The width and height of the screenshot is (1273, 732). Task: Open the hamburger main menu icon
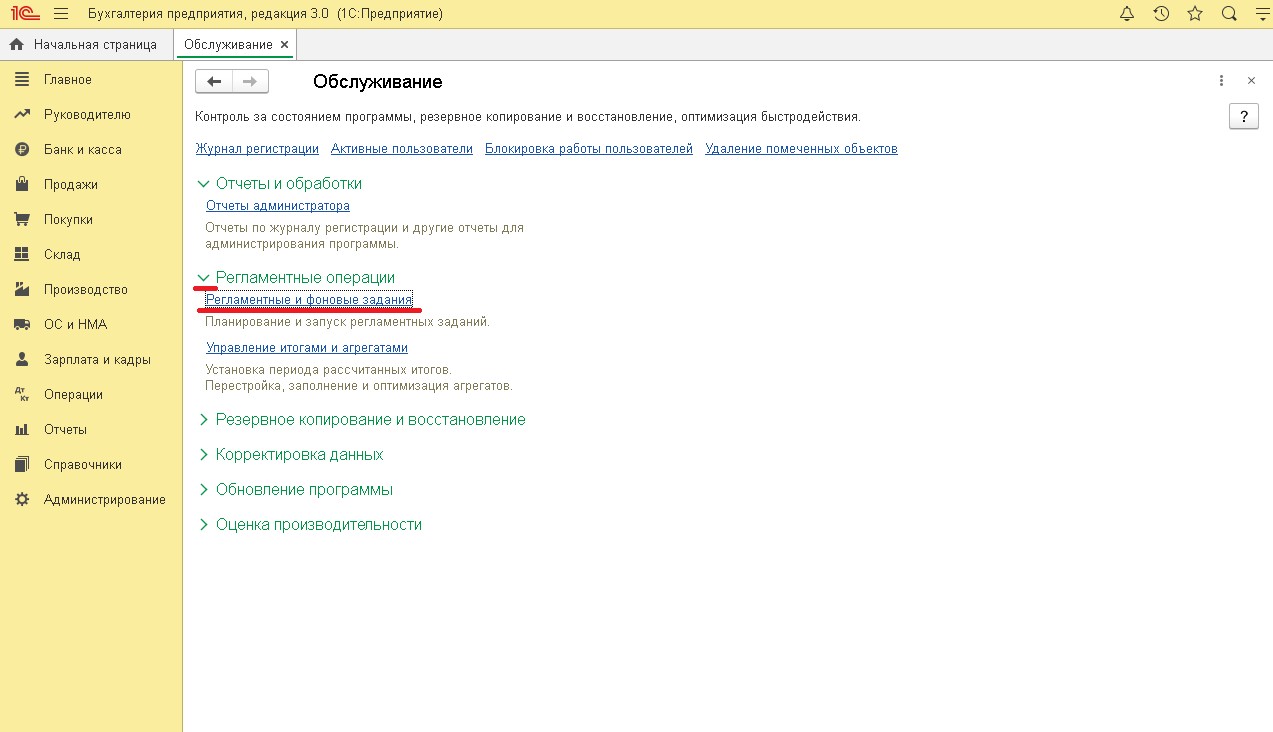pyautogui.click(x=61, y=14)
